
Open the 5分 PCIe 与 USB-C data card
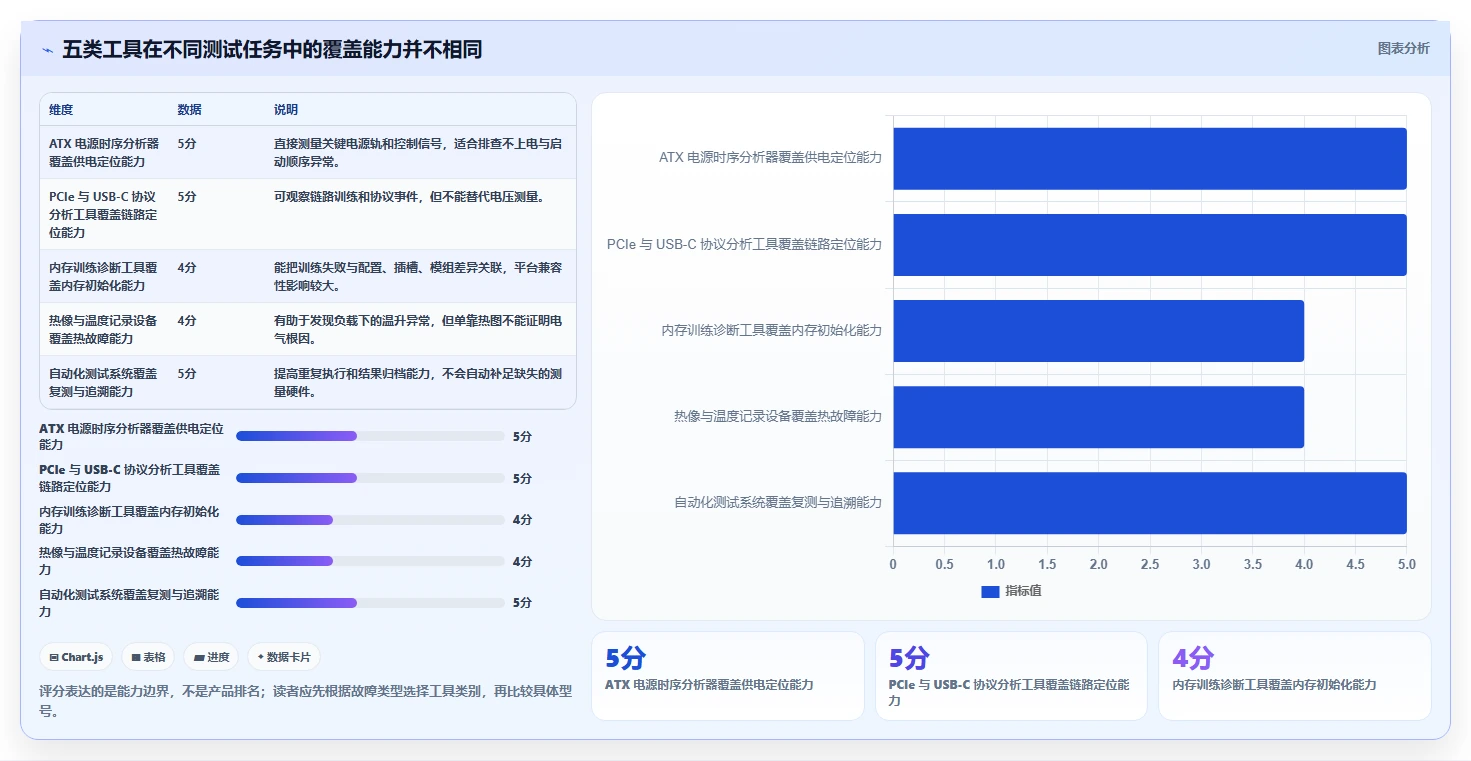(x=1011, y=675)
